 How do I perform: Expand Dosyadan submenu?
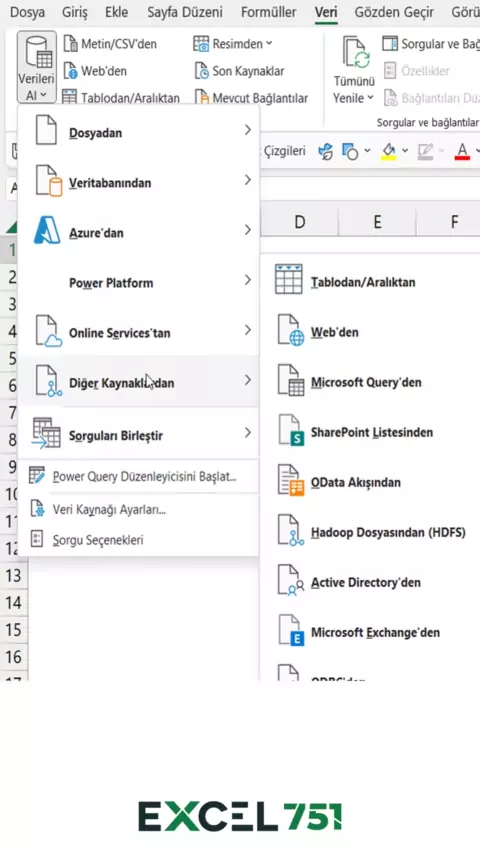139,132
